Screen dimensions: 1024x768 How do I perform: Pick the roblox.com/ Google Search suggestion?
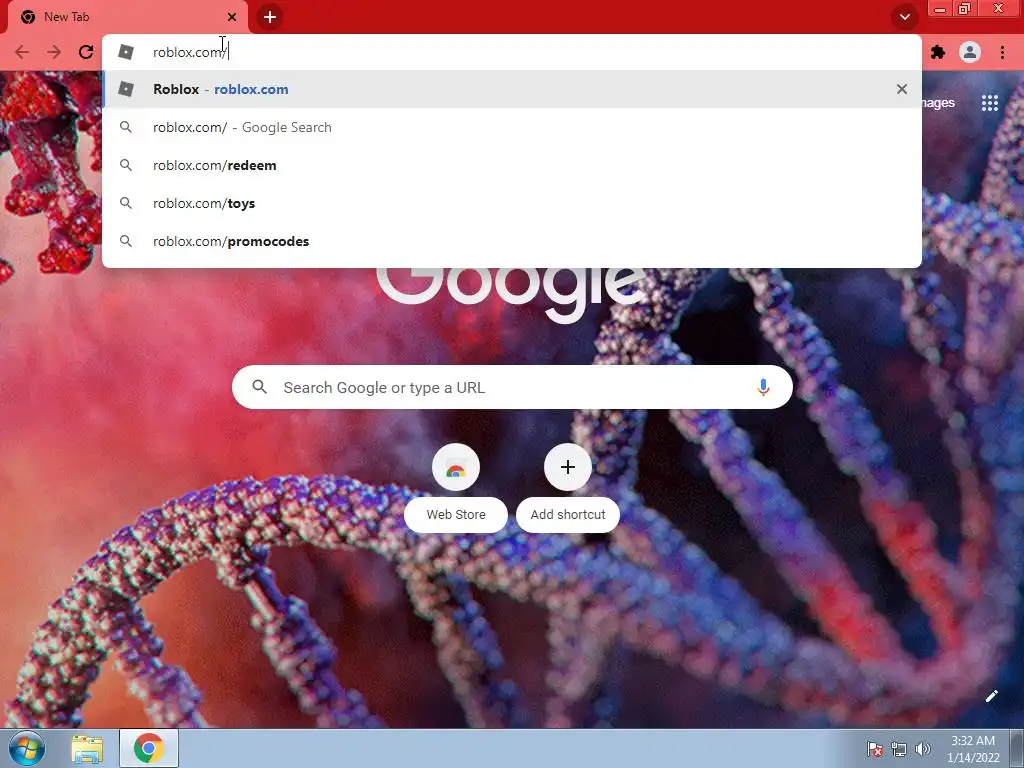point(512,127)
